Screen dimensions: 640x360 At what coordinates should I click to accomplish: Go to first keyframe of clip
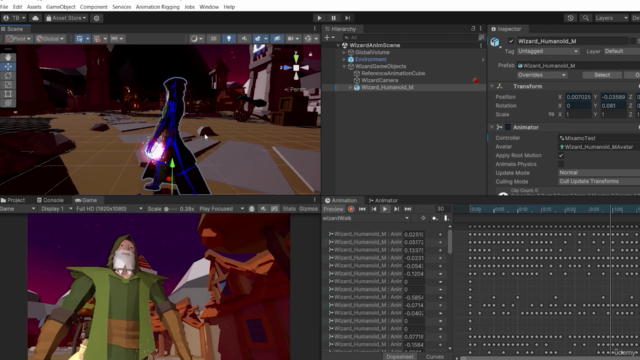pos(362,209)
